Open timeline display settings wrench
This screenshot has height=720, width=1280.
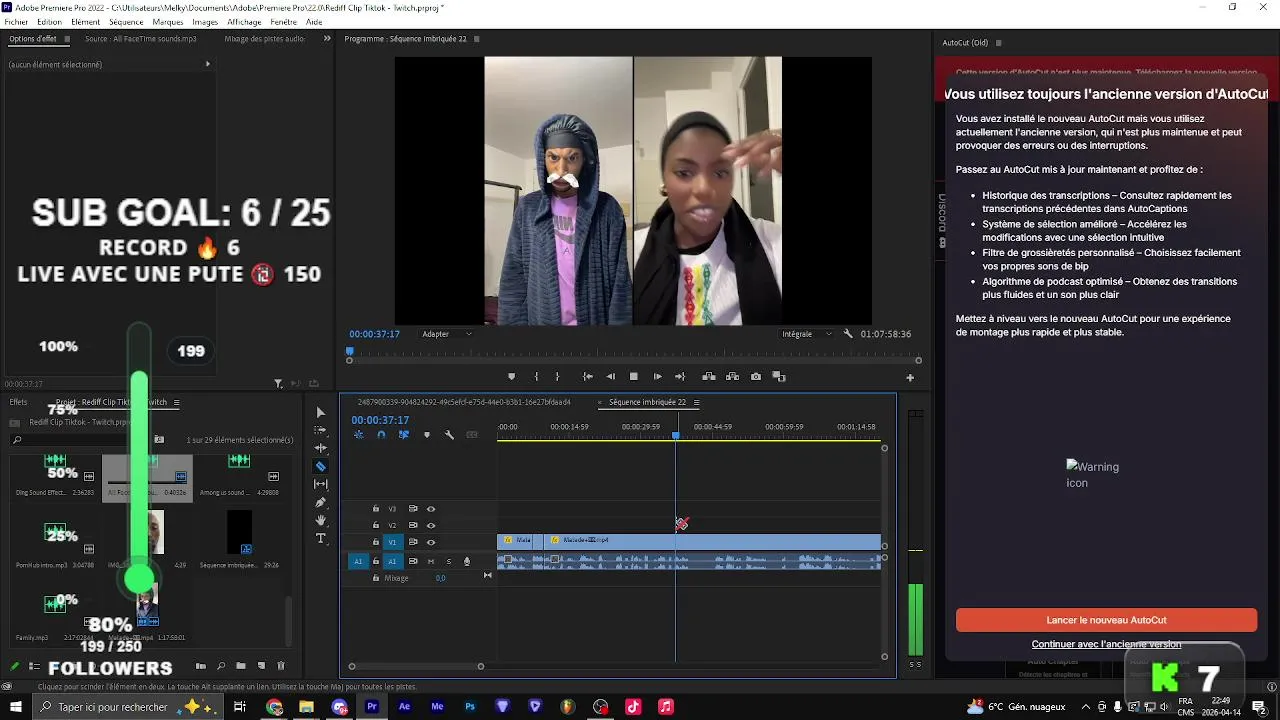tap(449, 435)
